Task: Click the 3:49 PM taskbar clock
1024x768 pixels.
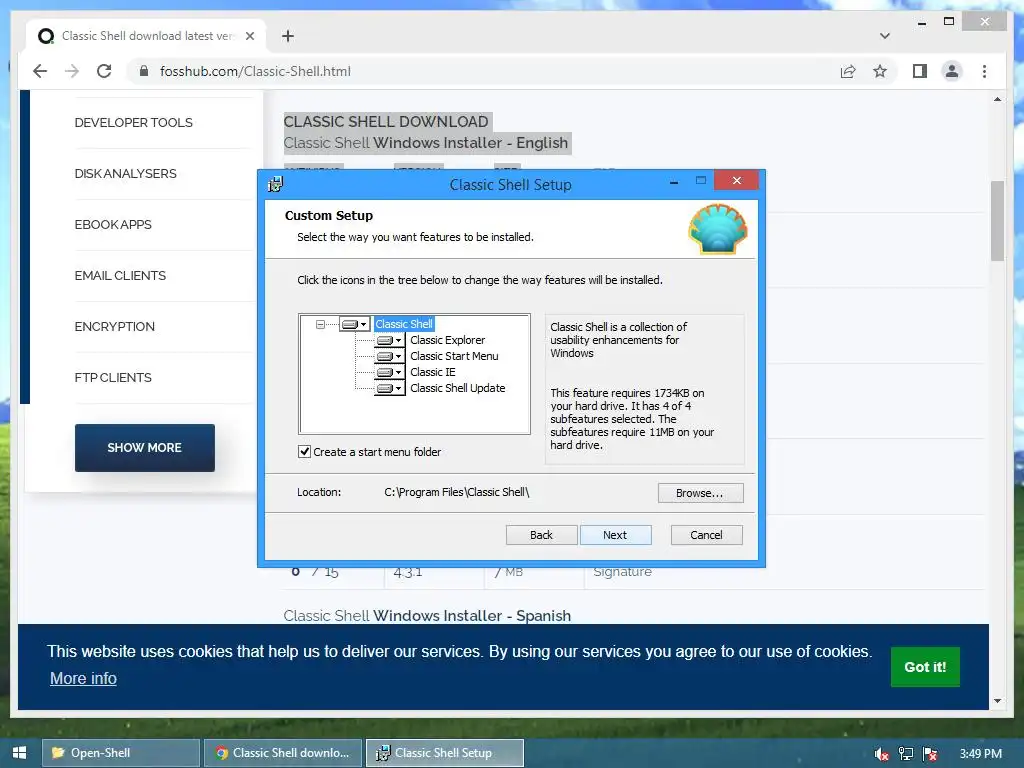Action: pos(980,754)
